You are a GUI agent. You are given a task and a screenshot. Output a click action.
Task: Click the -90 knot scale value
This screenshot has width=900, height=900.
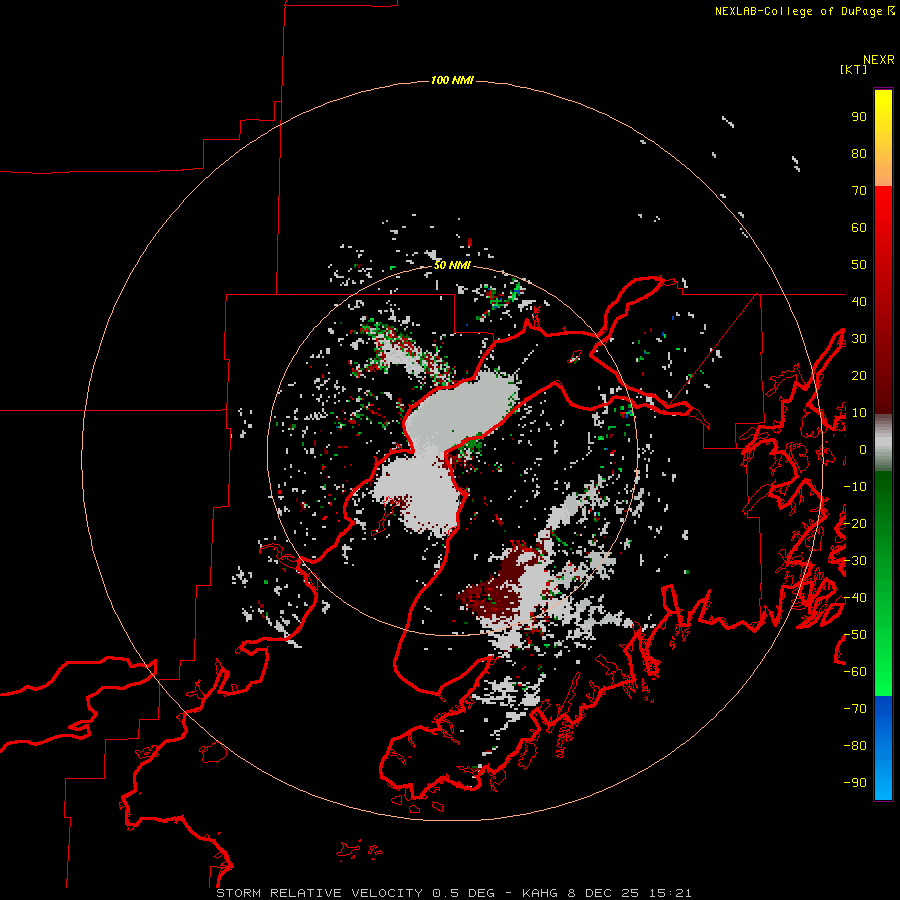click(855, 783)
